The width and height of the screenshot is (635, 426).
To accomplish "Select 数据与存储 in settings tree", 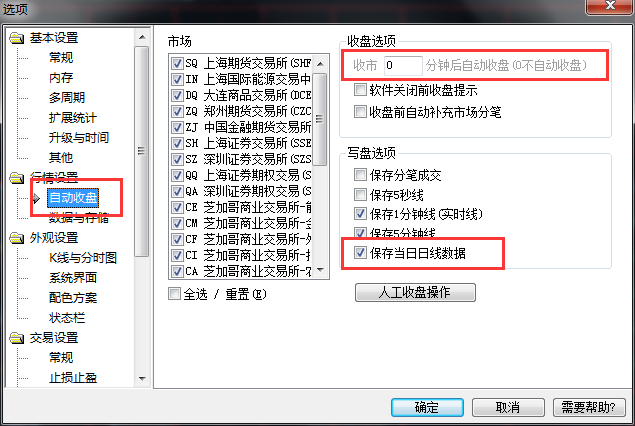I will click(x=79, y=218).
